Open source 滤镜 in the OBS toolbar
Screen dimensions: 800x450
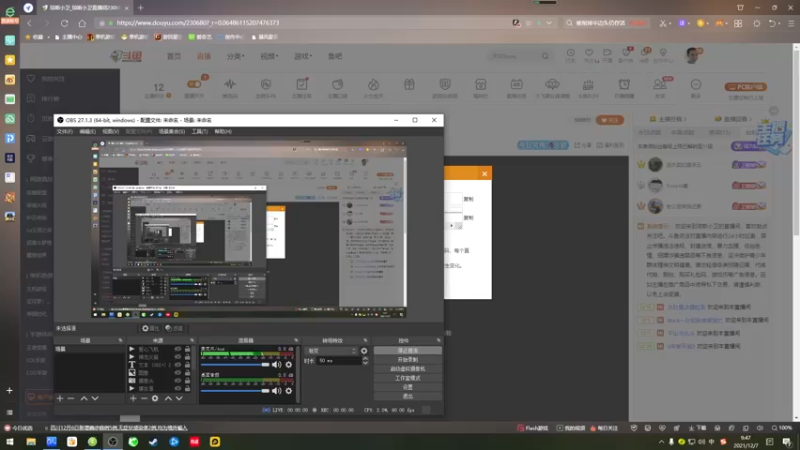point(174,329)
